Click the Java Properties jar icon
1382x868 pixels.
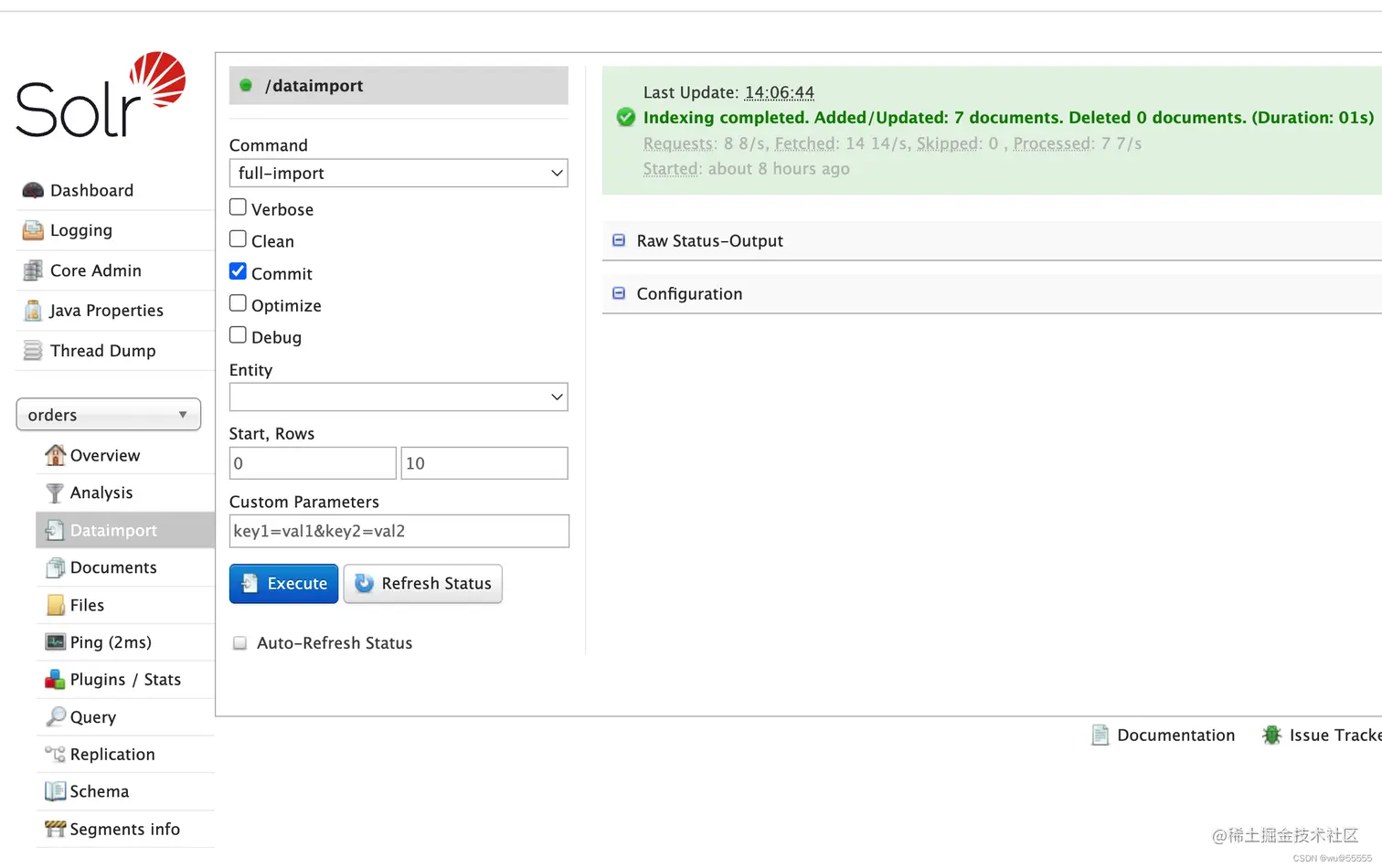(x=33, y=311)
